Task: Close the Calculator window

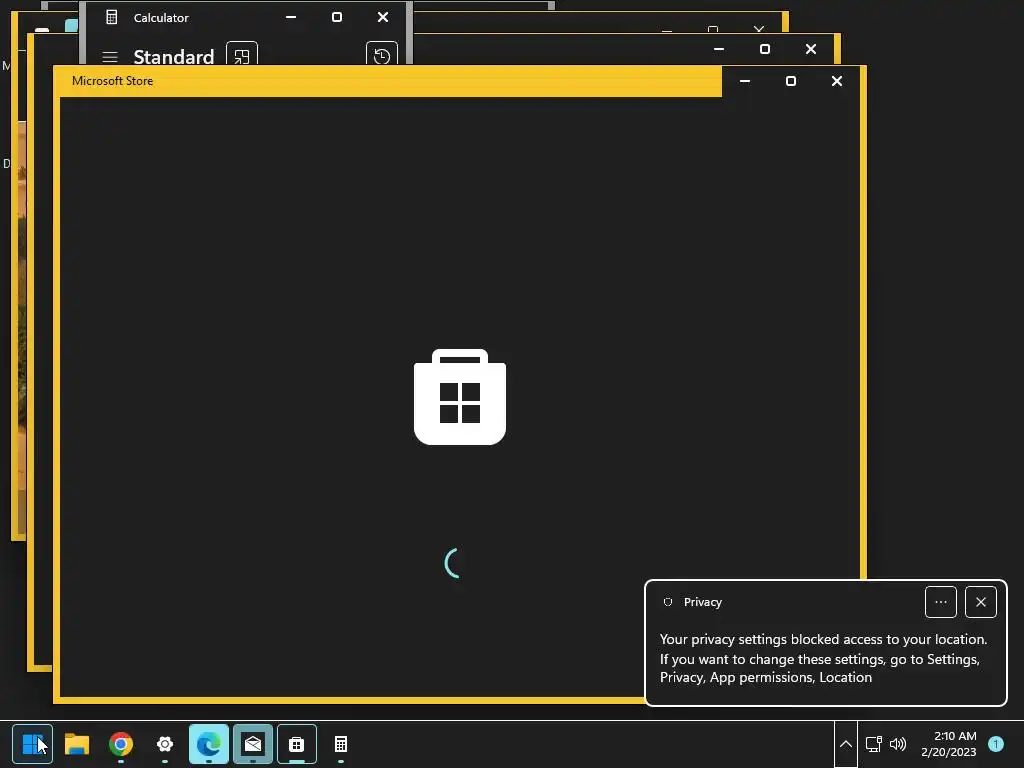Action: [383, 17]
